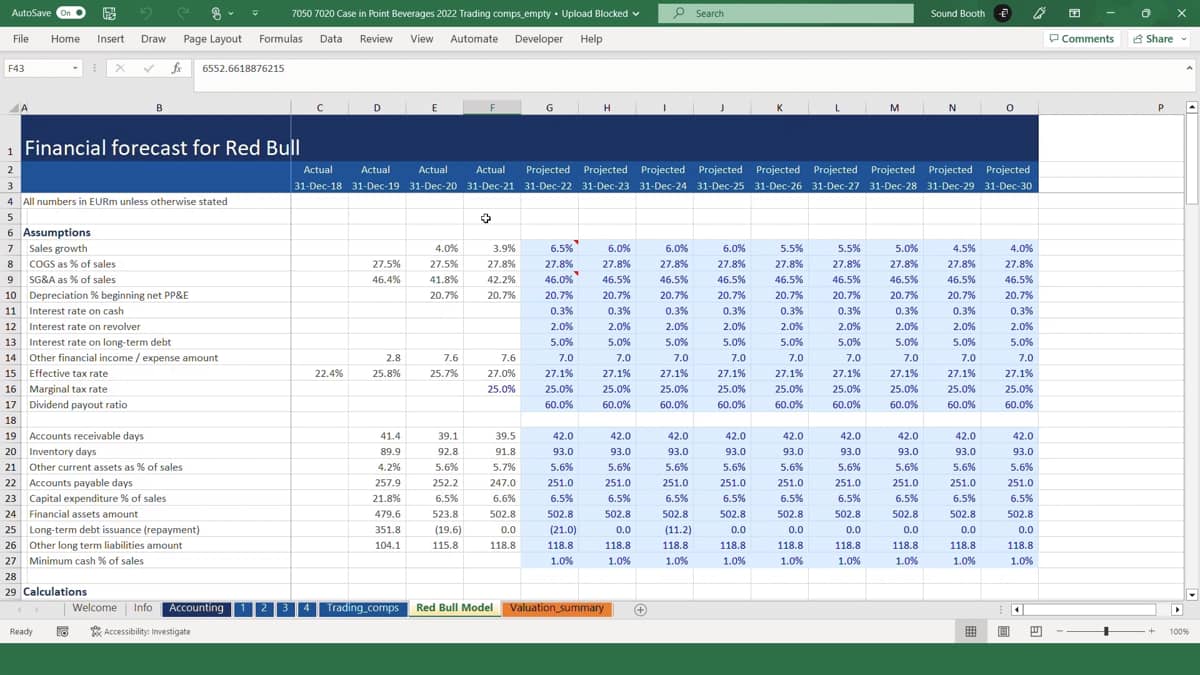The width and height of the screenshot is (1200, 675).
Task: Open the Comments pane button
Action: 1082,39
